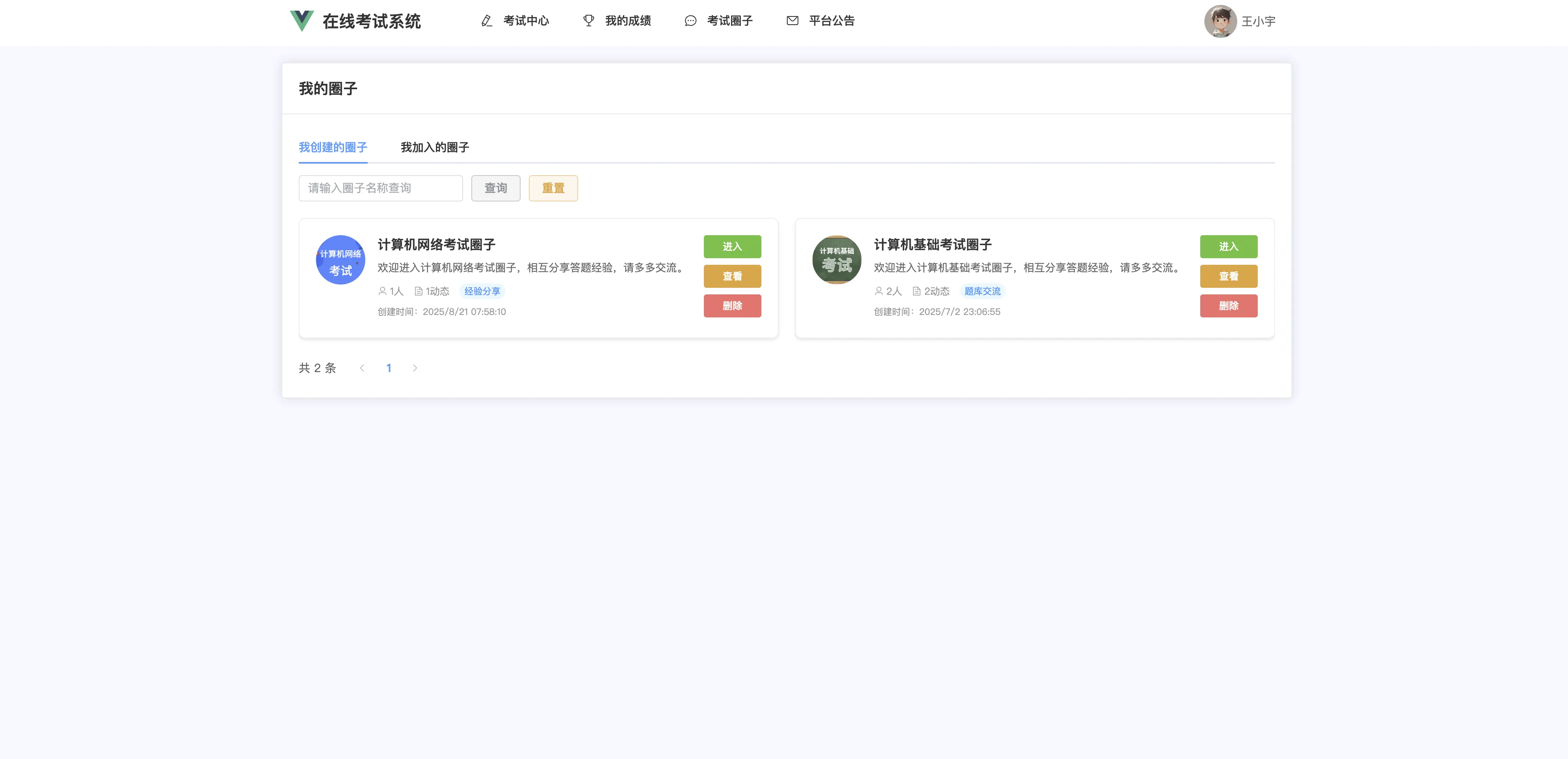Click 查看 on the 计算机基础考试圈子 card

pos(1228,277)
